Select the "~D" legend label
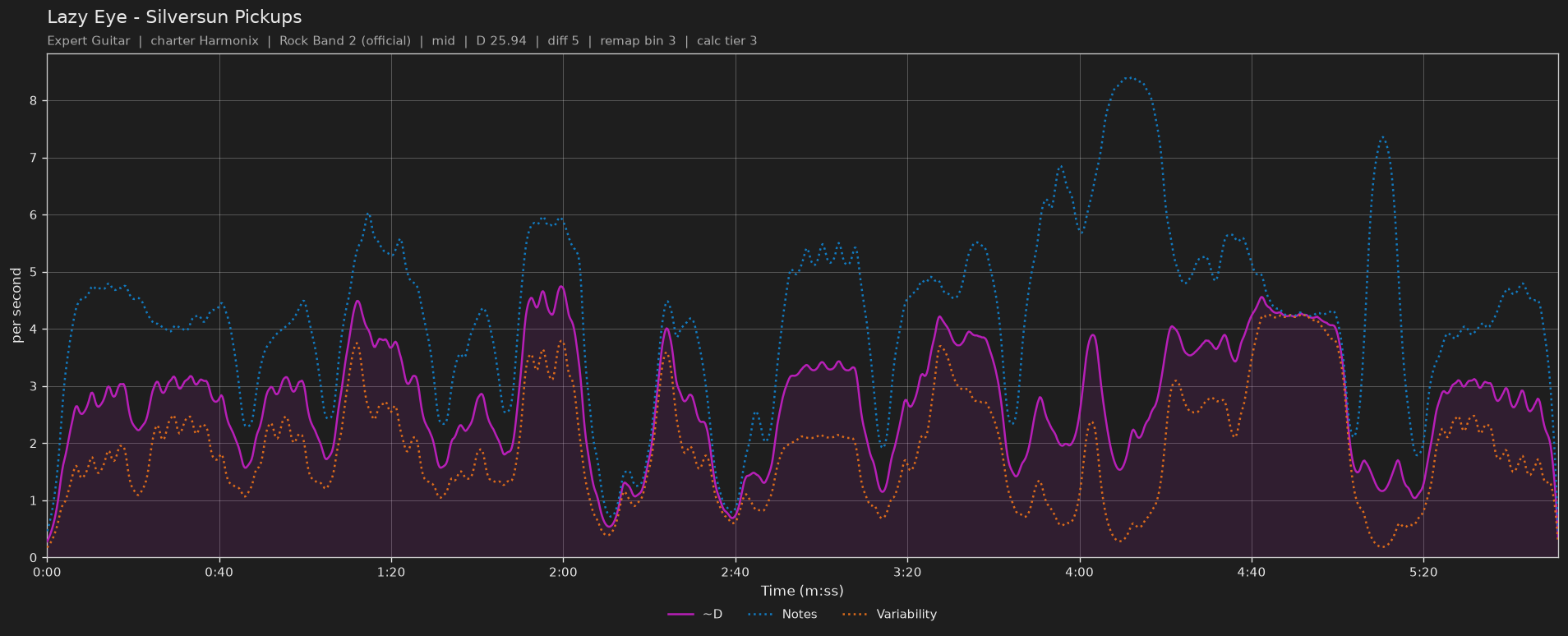Viewport: 1568px width, 636px height. tap(713, 615)
